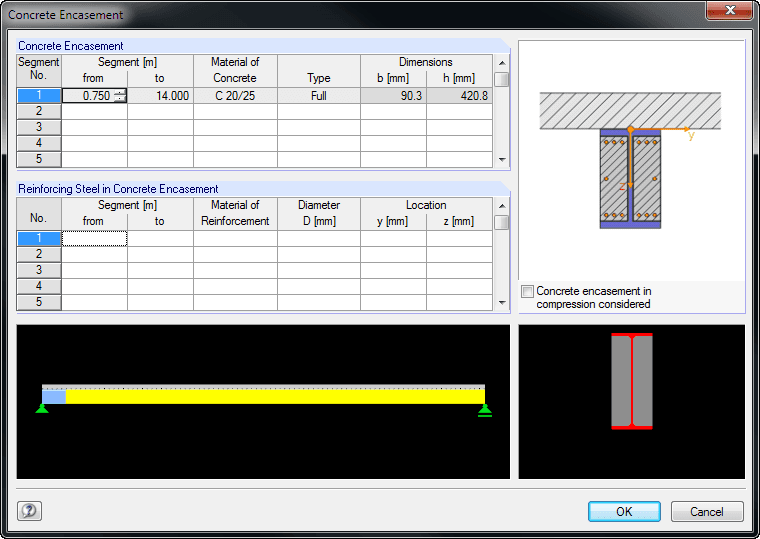Select Reinforcing Steel row header 2
This screenshot has height=539, width=760.
[39, 254]
